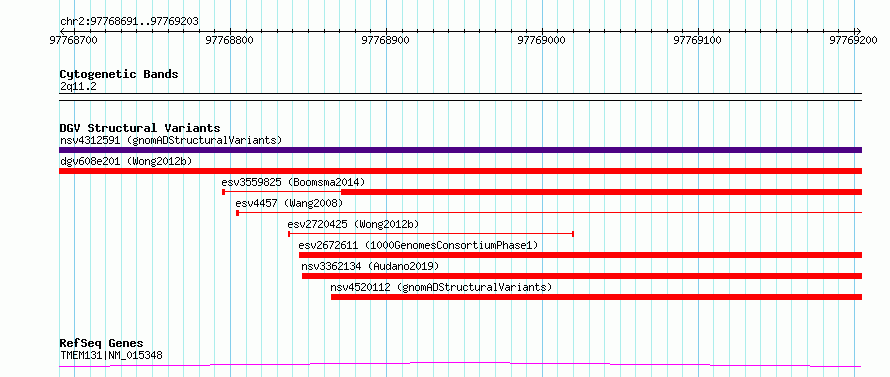Click the esv4457 thin red variant line
Viewport: 890px width, 377px height.
549,213
